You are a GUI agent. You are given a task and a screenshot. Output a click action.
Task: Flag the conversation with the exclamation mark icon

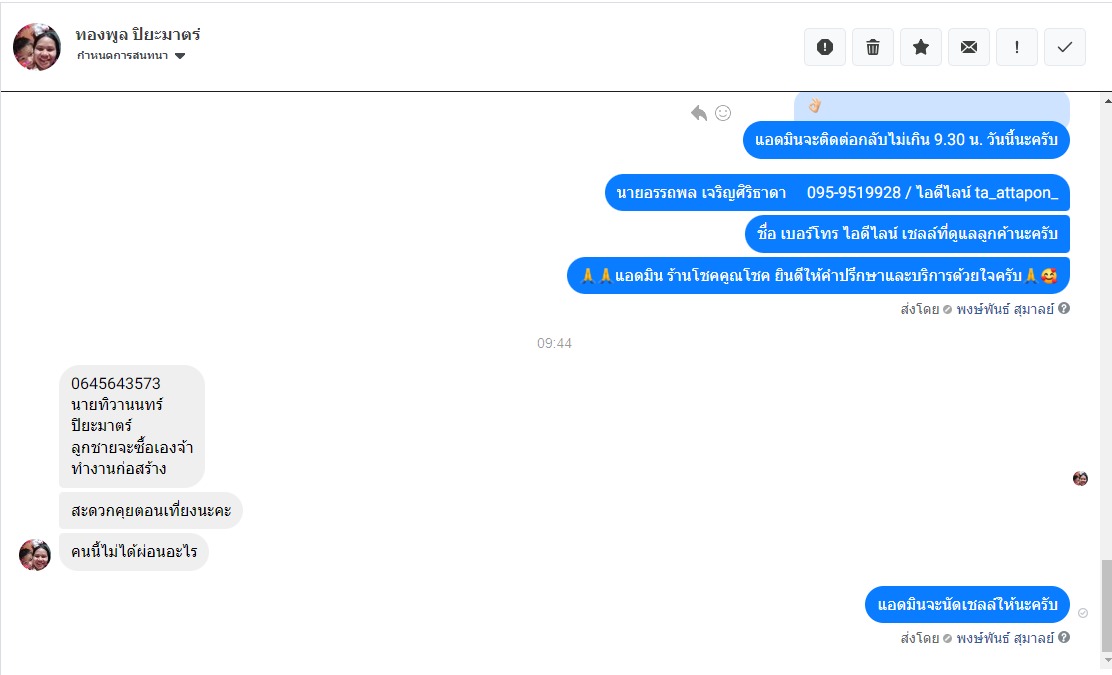tap(1017, 48)
